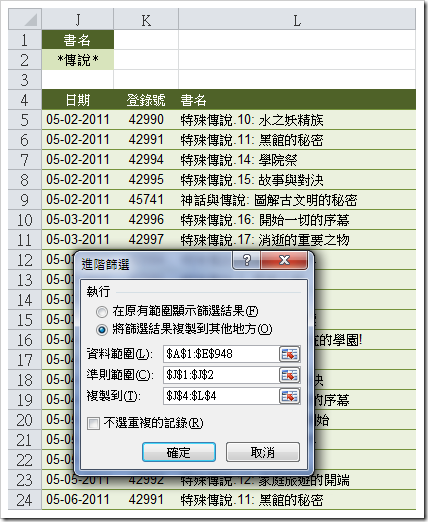428x522 pixels.
Task: Click the select-all corner triangle of sheet
Action: tap(25, 20)
